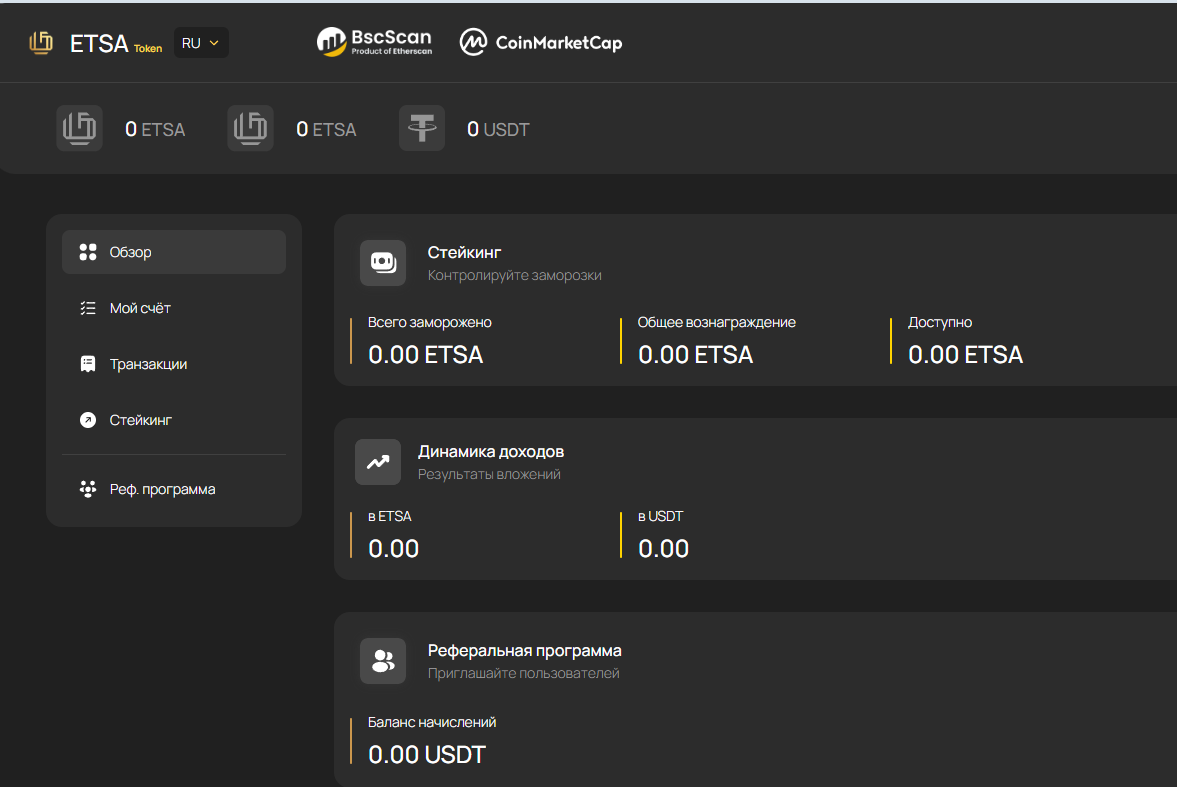Click the Приглашайте пользователей subtitle
The width and height of the screenshot is (1177, 787).
(524, 674)
